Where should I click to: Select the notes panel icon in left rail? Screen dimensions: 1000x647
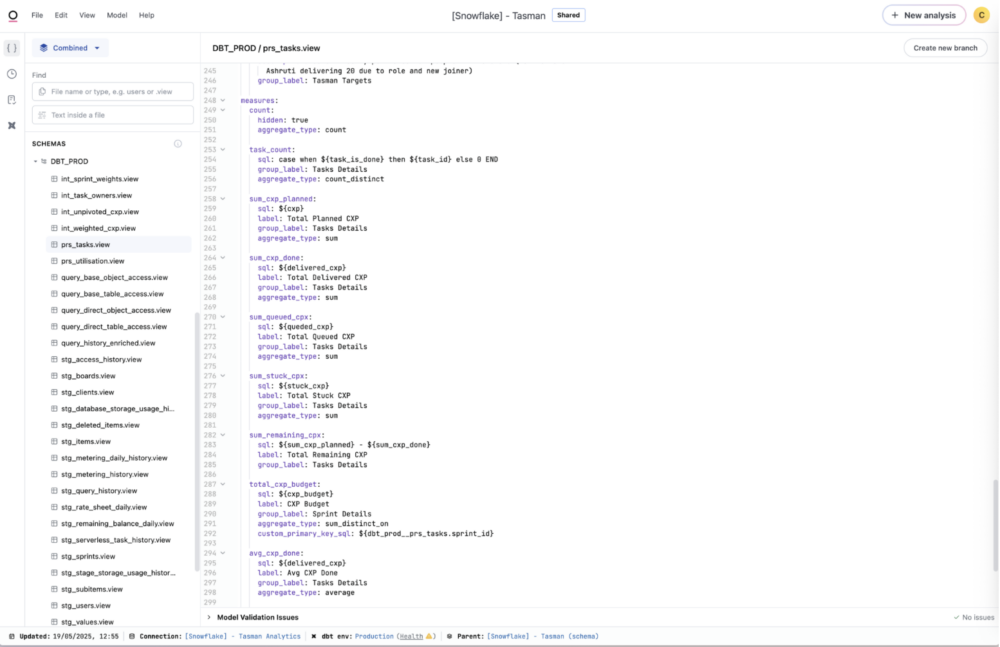point(11,99)
